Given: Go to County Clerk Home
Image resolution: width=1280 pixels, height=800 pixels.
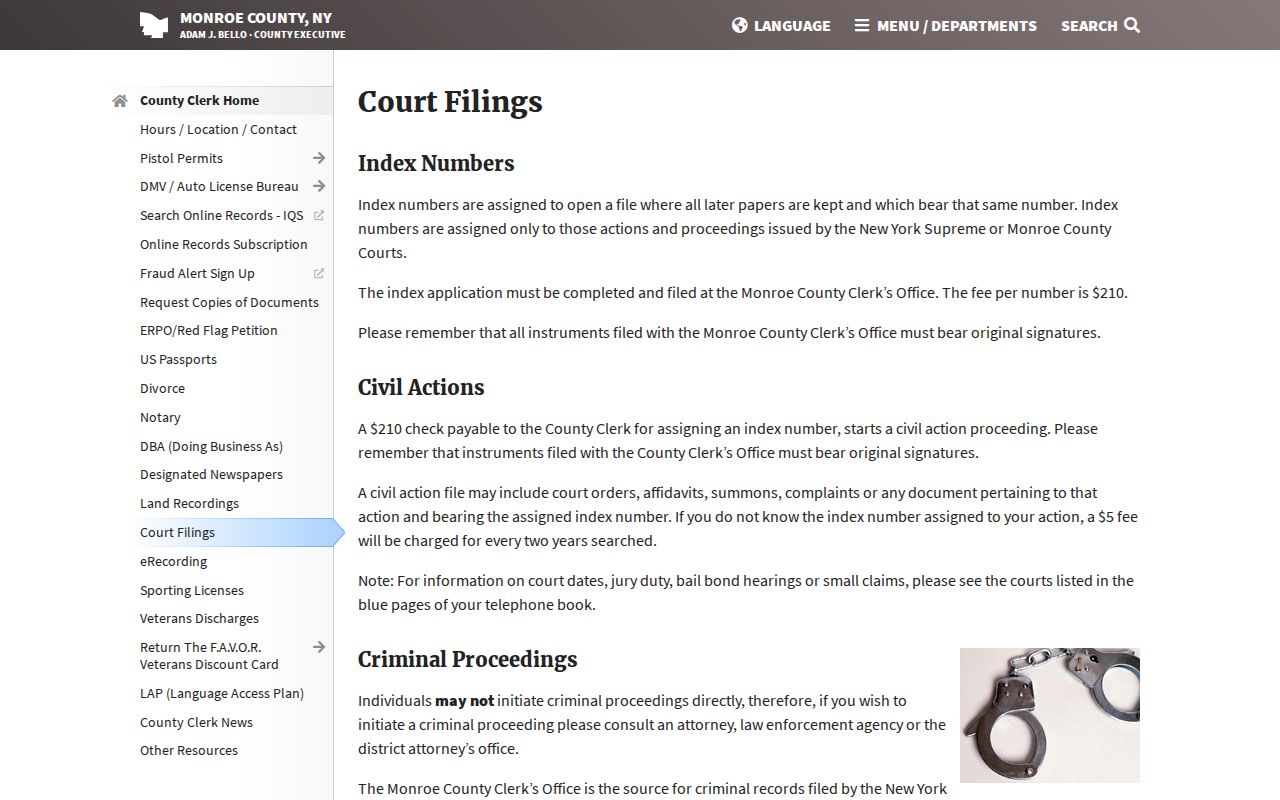Looking at the screenshot, I should tap(199, 101).
